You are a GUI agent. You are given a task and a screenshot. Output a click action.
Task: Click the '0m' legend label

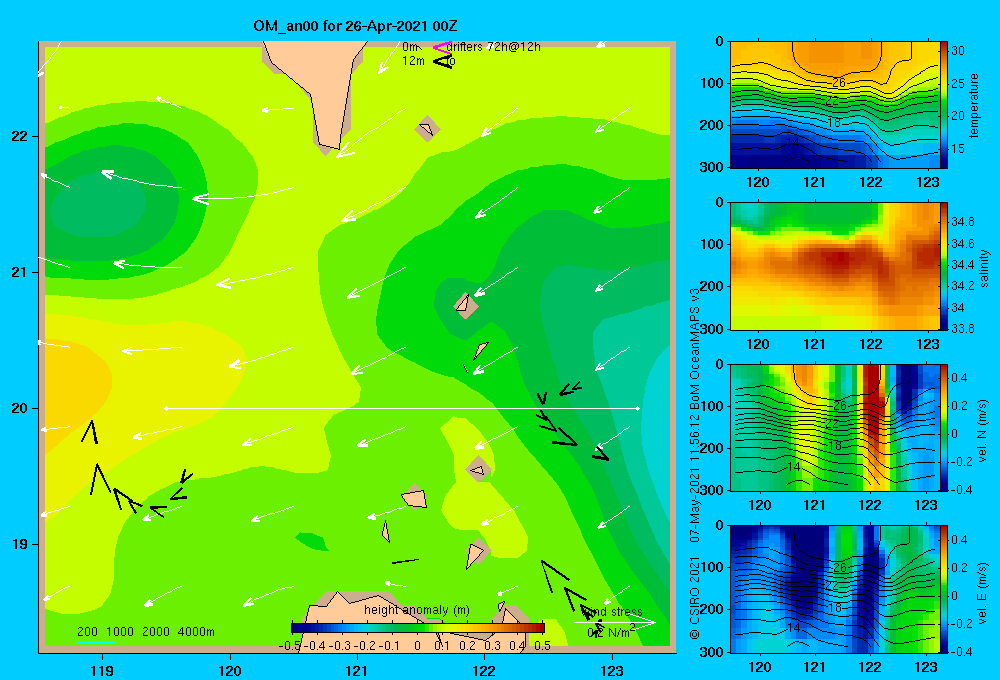point(411,47)
